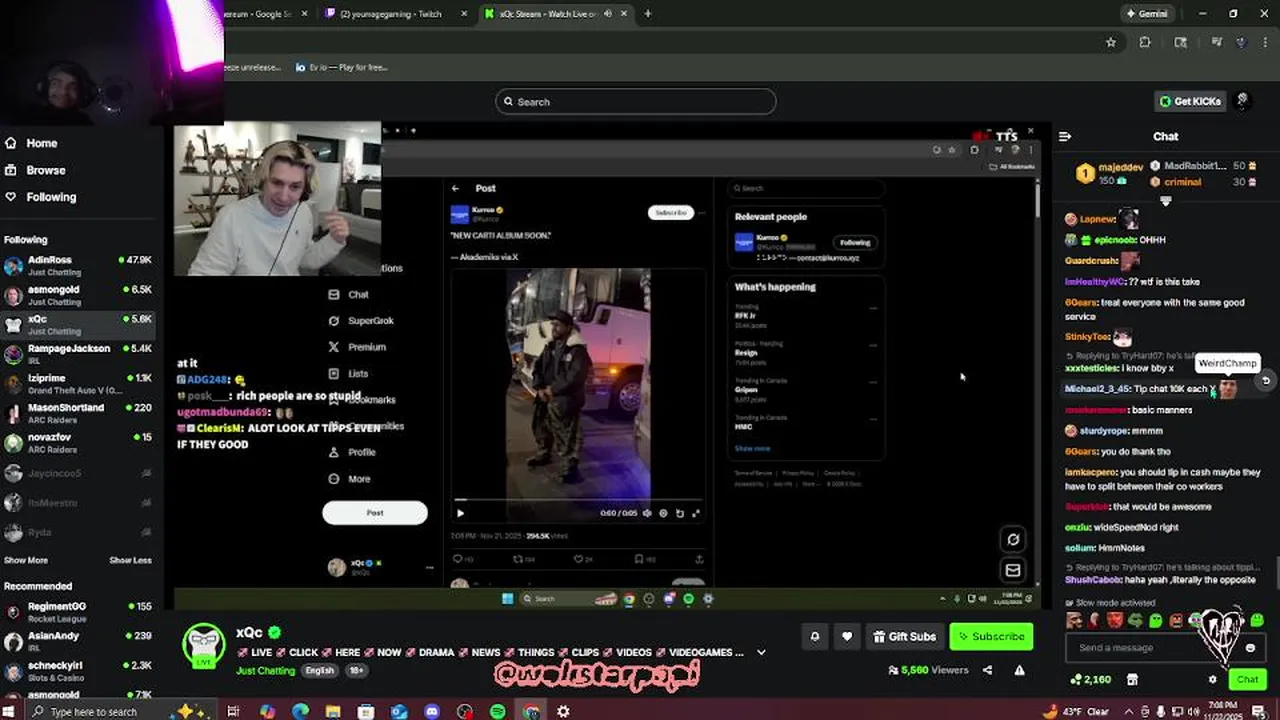
Task: Select RampageJackson in Following list
Action: [78, 354]
